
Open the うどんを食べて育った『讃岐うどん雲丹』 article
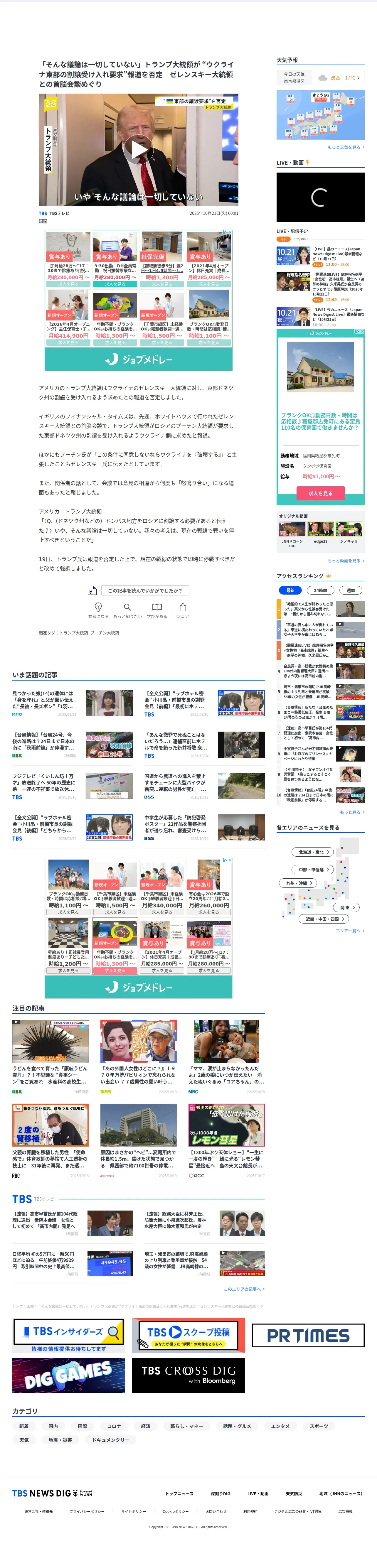(51, 1057)
